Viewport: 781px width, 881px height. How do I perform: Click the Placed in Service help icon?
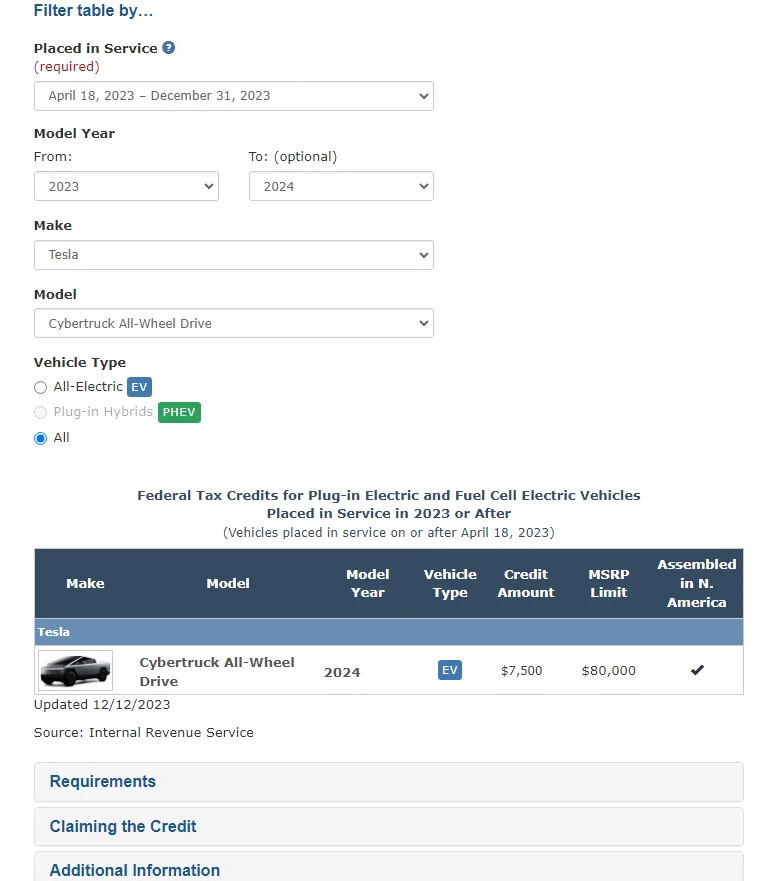169,48
